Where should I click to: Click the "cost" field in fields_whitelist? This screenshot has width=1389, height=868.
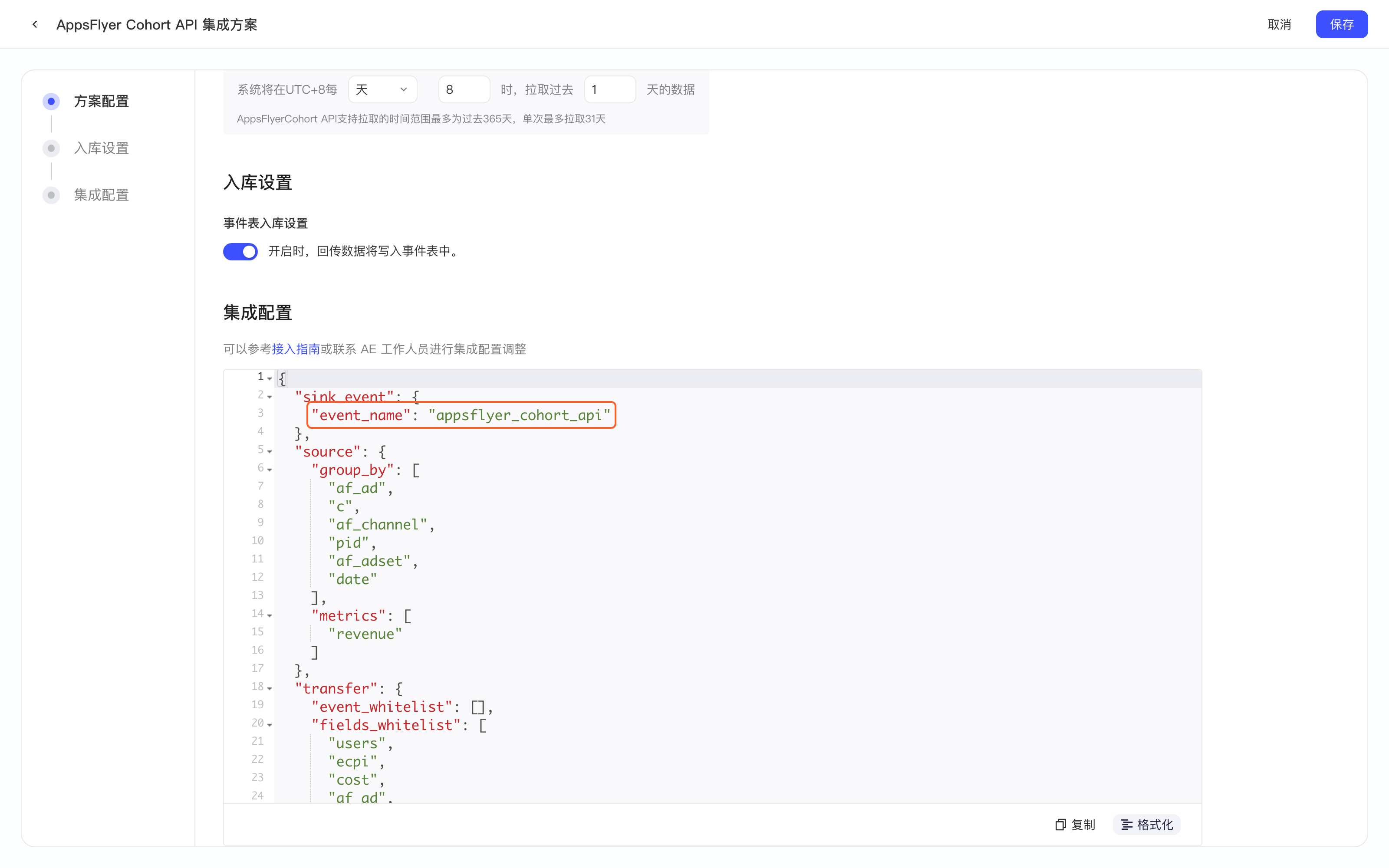point(352,779)
